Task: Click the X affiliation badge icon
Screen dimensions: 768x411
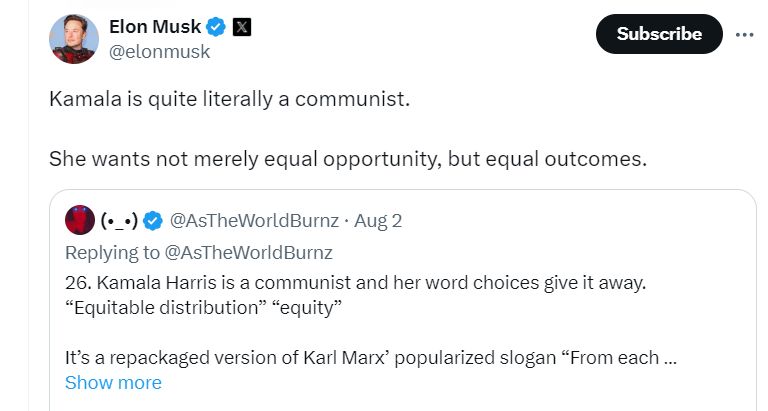Action: 241,27
